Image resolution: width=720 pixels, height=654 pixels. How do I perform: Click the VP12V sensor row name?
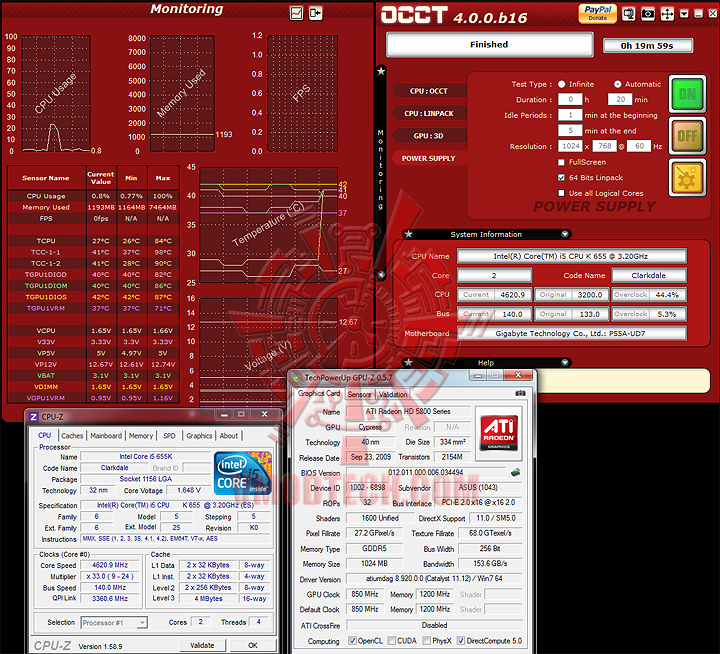(x=46, y=364)
